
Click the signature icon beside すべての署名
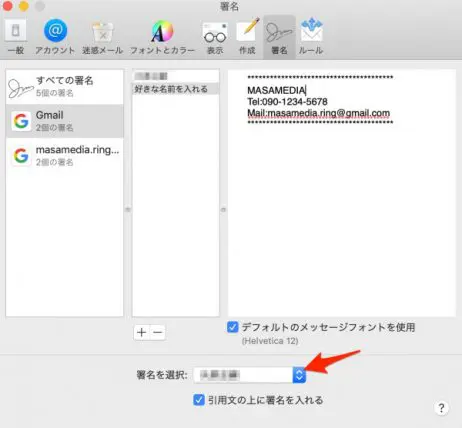(x=21, y=88)
